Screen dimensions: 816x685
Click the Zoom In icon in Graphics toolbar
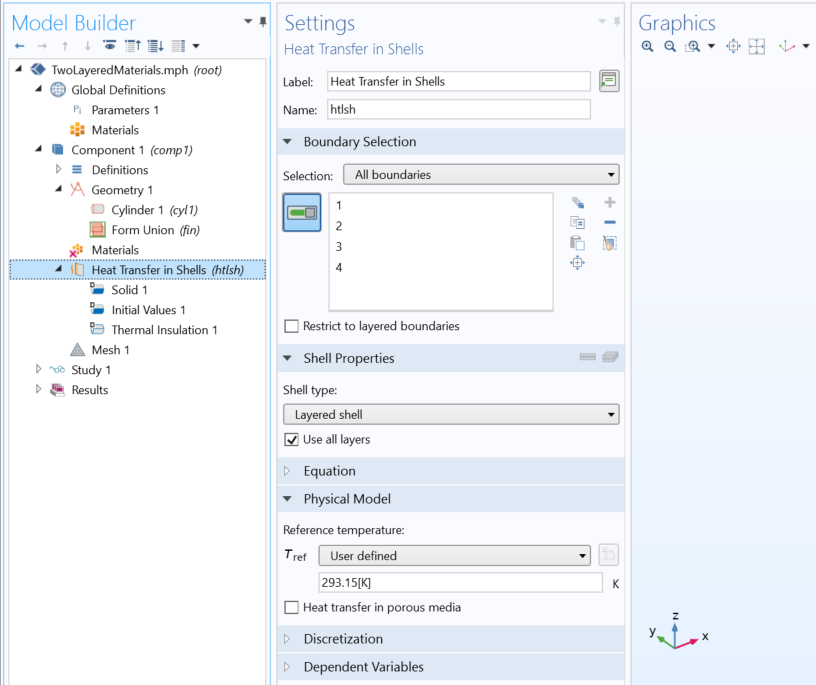647,46
